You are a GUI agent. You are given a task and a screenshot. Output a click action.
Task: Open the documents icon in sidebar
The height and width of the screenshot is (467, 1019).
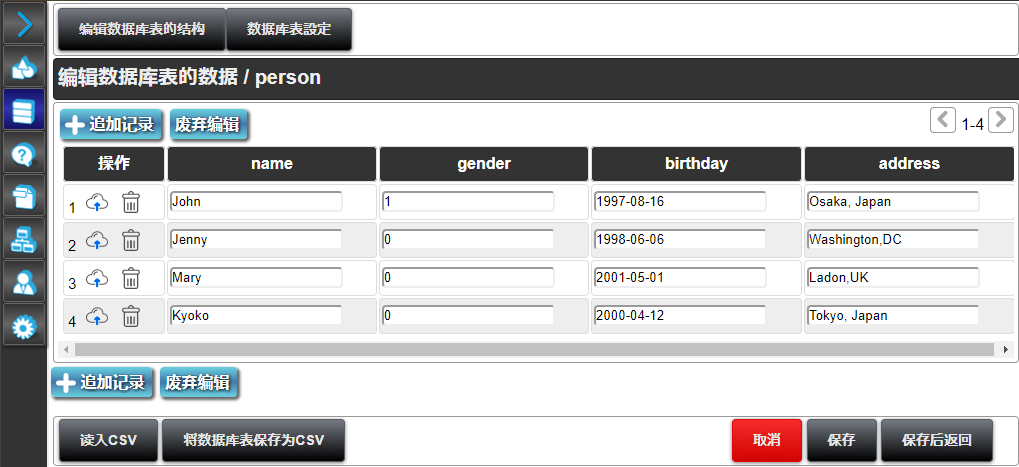pos(24,196)
